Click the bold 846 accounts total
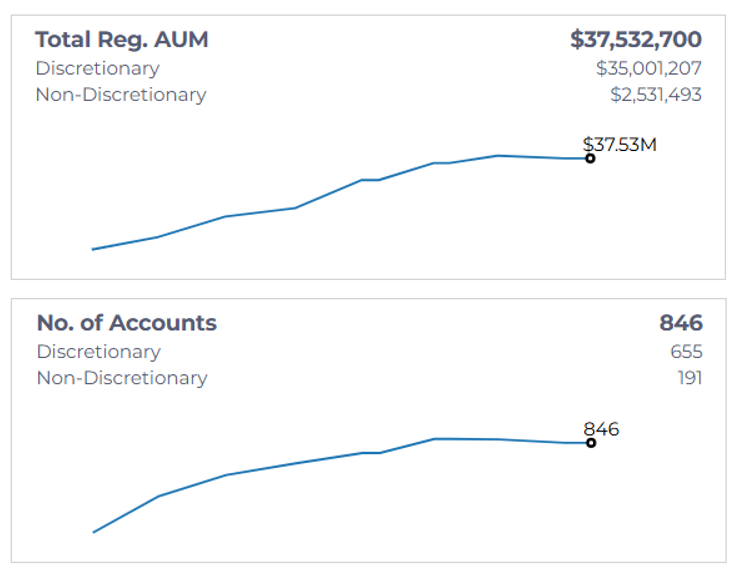The height and width of the screenshot is (573, 737). click(681, 323)
